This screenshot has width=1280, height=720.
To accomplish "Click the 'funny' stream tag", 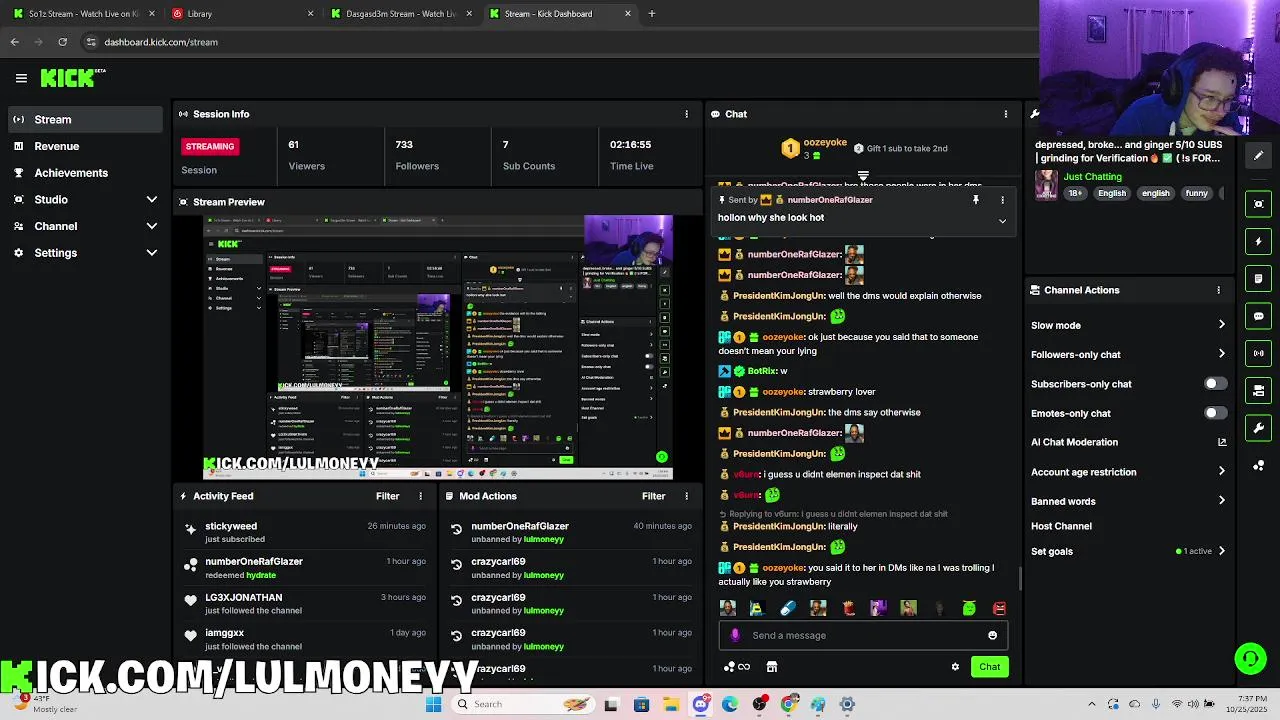I will pos(1196,193).
